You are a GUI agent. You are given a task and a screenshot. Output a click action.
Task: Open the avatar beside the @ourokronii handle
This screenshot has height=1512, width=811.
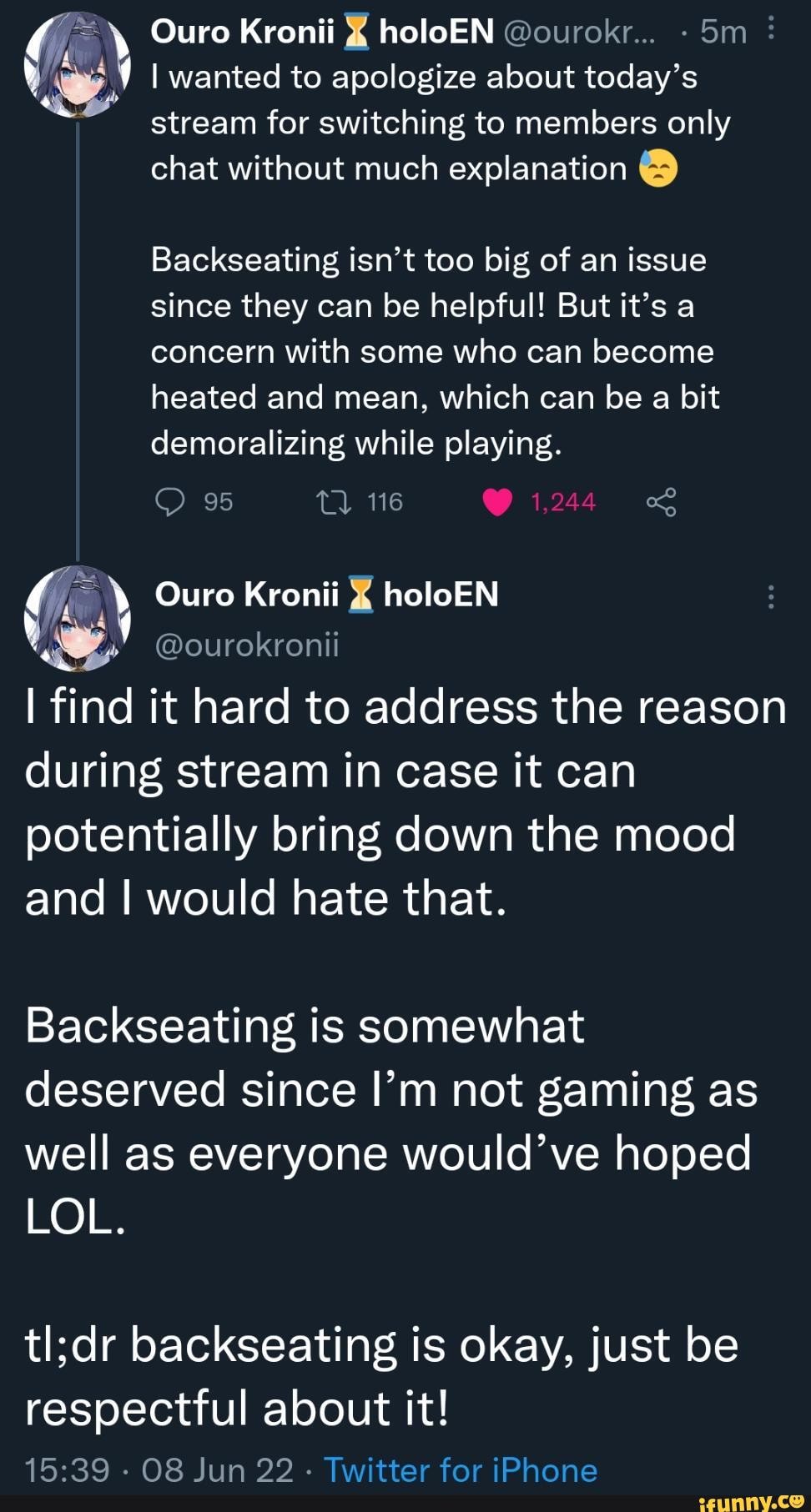tap(77, 619)
